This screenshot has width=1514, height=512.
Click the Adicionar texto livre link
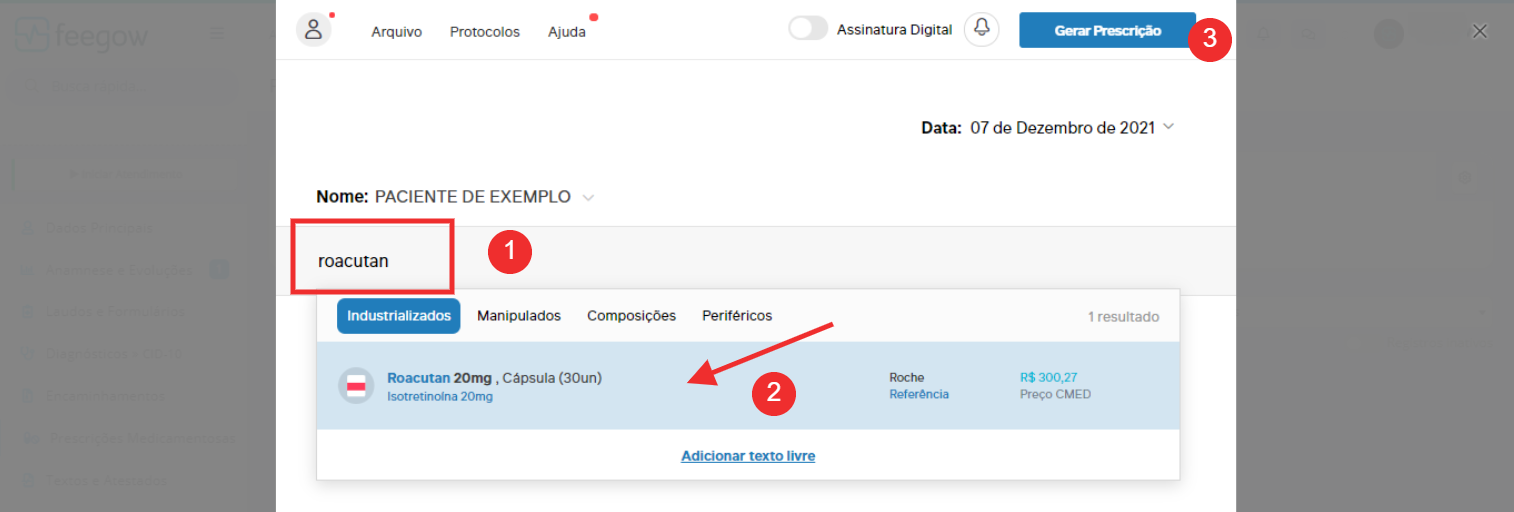point(748,456)
